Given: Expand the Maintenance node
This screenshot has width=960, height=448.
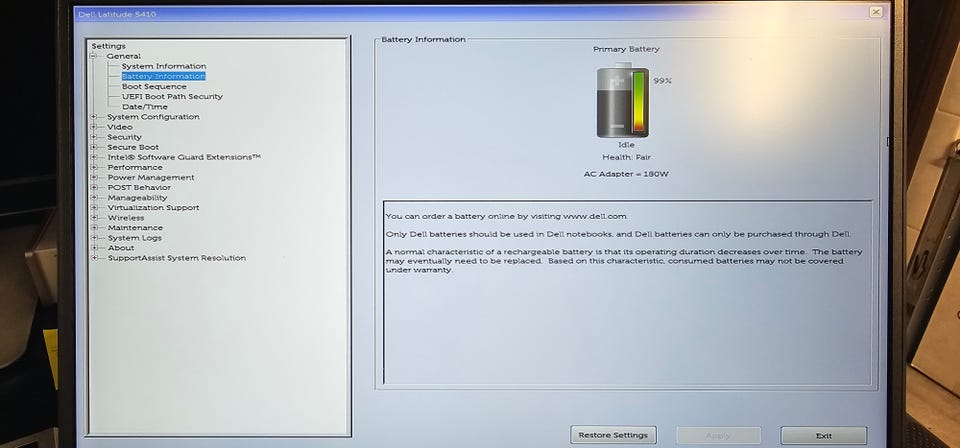Looking at the screenshot, I should coord(94,228).
